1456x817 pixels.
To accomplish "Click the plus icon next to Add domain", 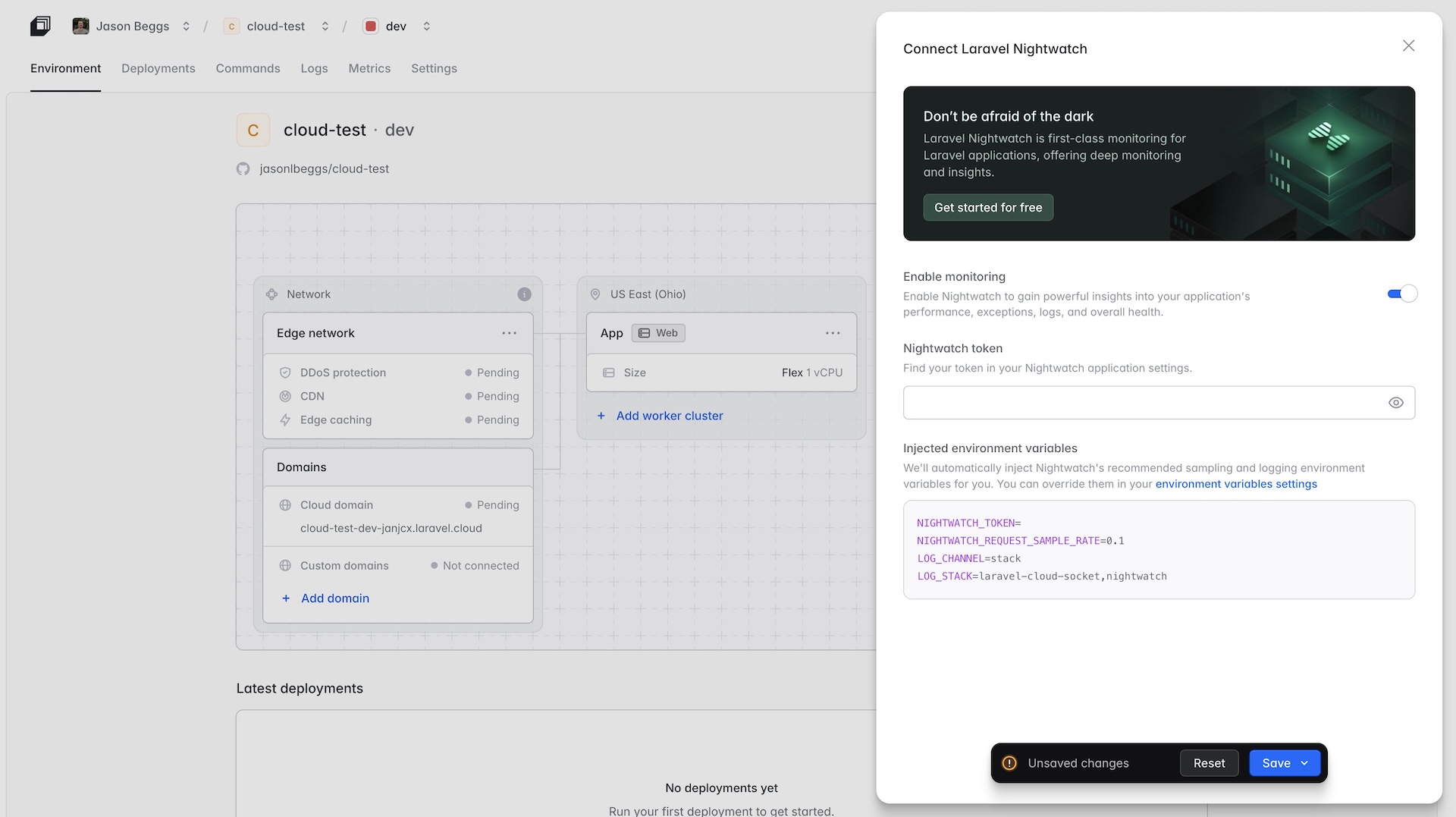I will point(286,599).
